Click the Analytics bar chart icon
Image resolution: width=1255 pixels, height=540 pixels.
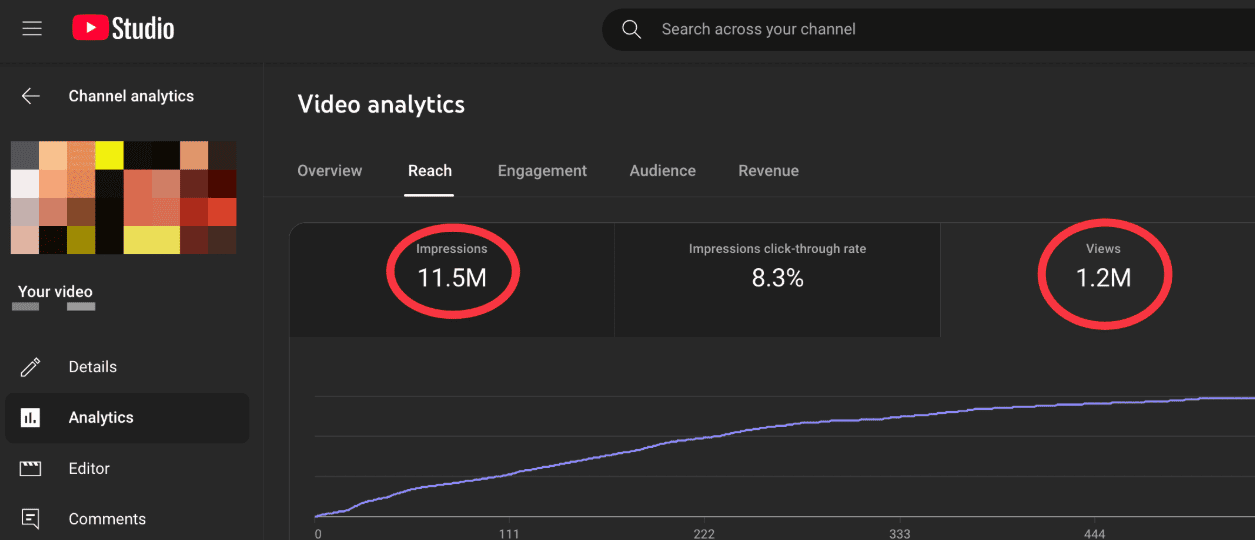[31, 418]
